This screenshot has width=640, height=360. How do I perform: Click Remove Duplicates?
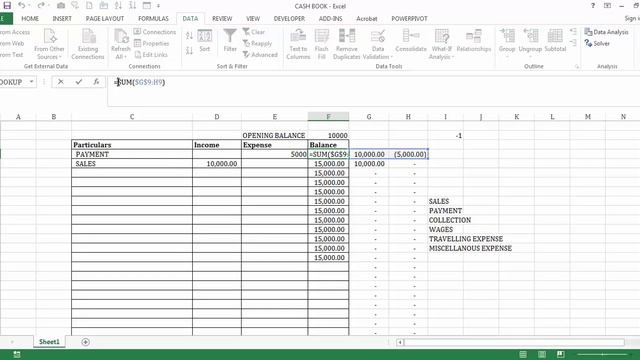click(347, 44)
